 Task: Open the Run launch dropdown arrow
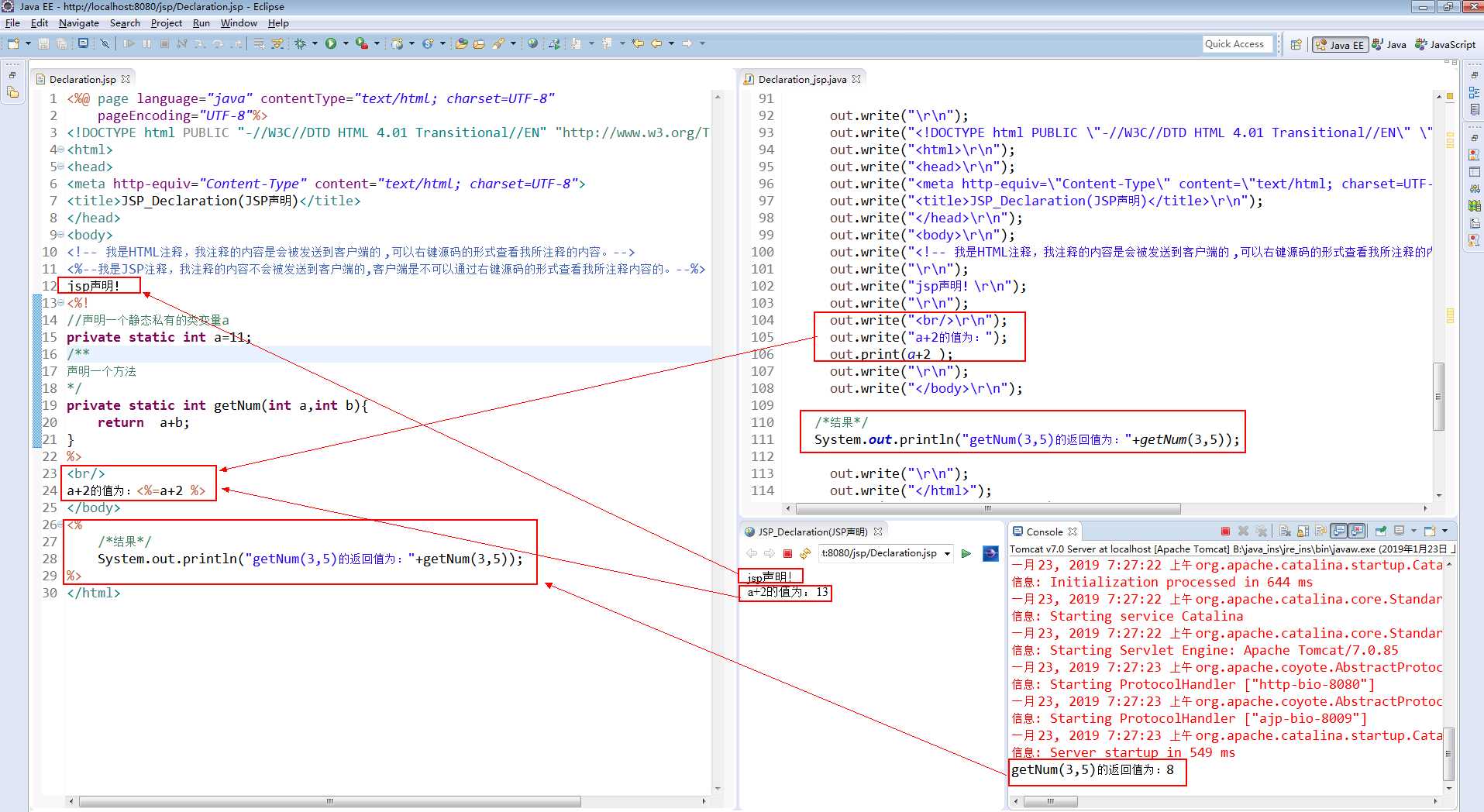click(x=346, y=43)
